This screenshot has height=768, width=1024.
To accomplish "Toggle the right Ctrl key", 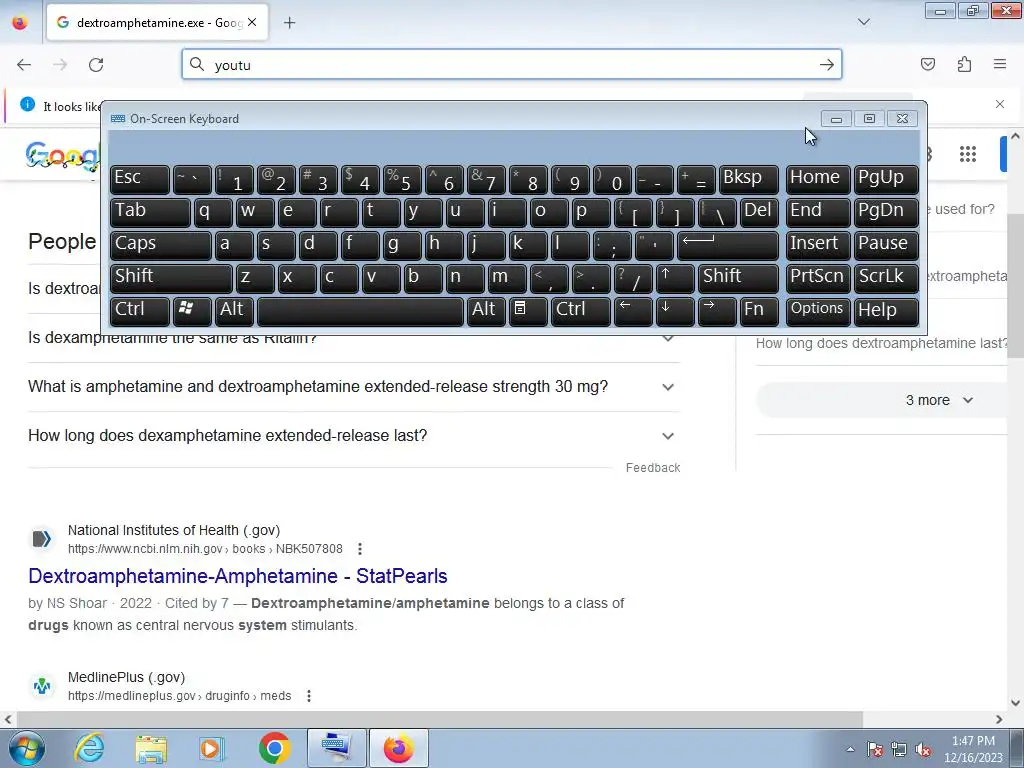I will pyautogui.click(x=581, y=311).
